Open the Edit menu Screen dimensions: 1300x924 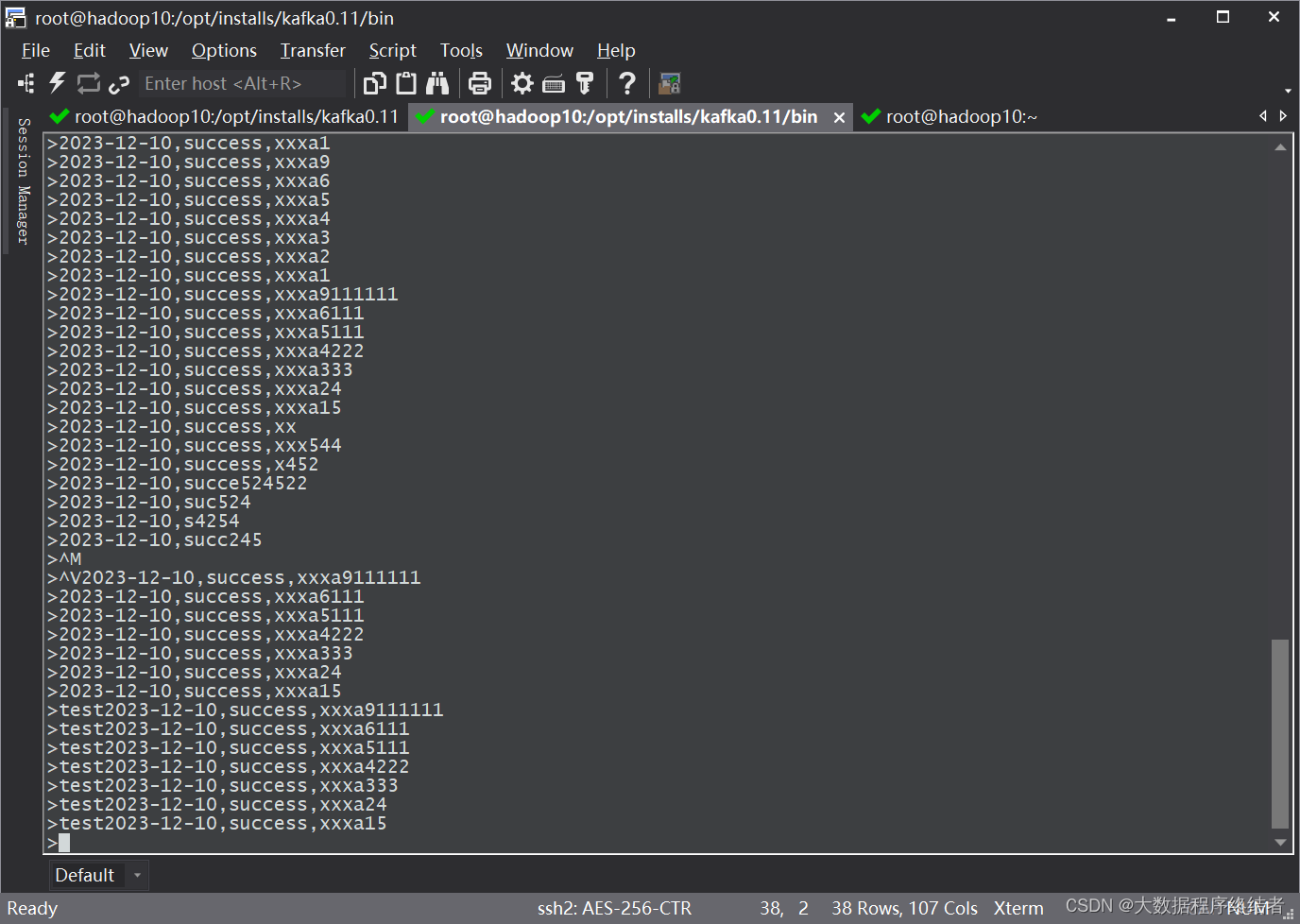[x=90, y=50]
